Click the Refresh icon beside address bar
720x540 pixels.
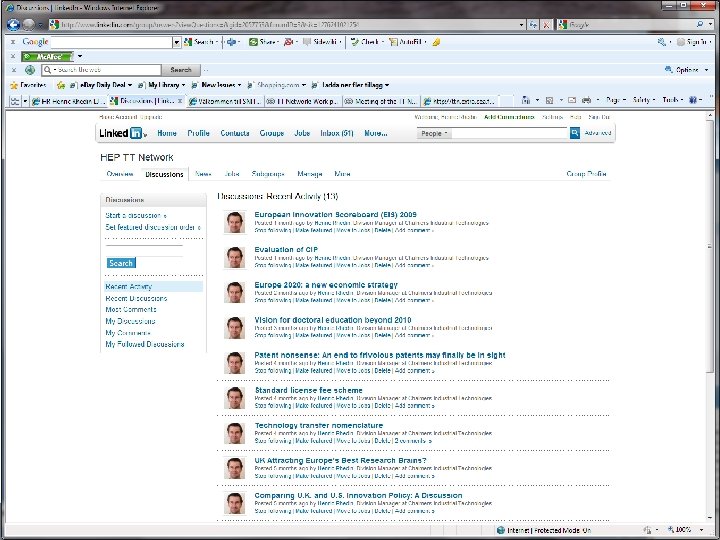[533, 25]
